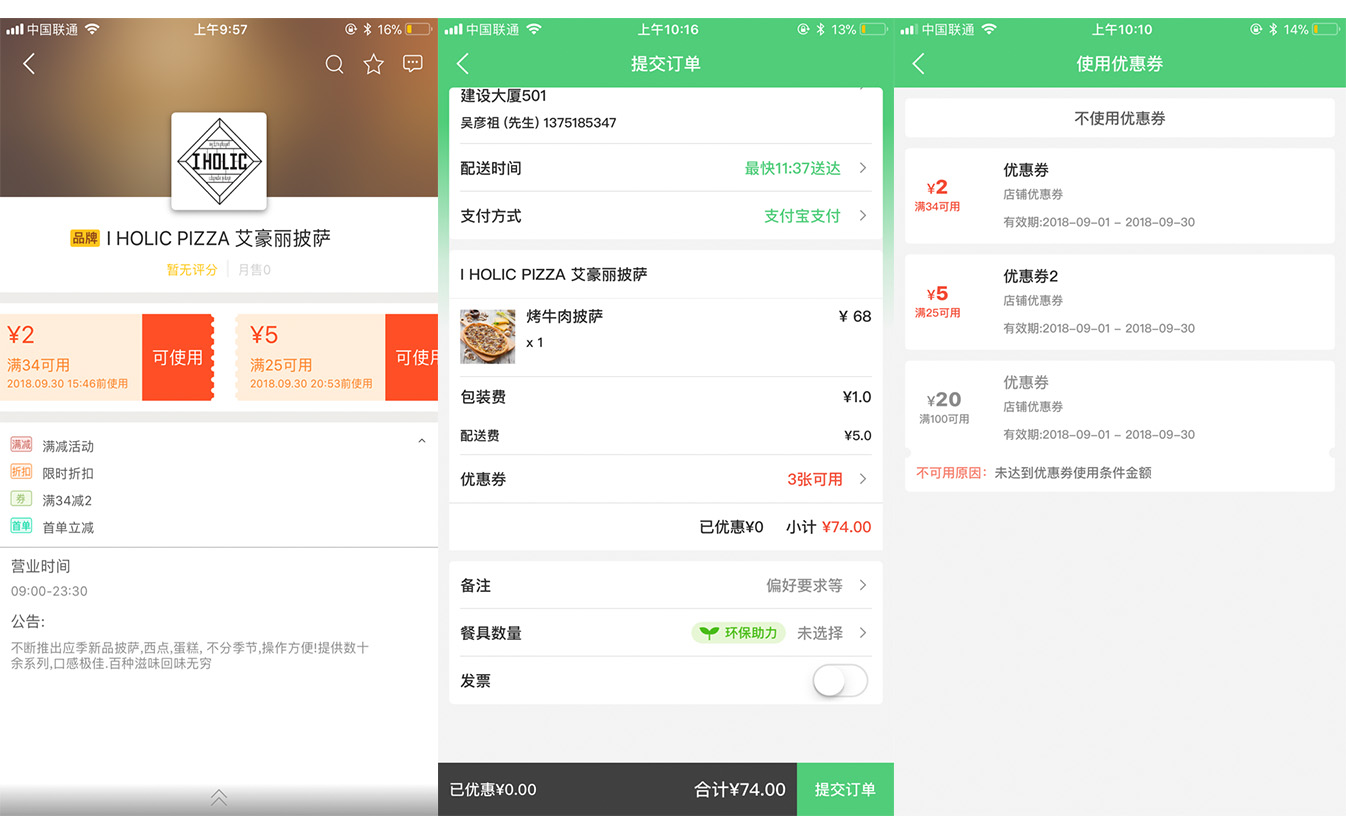Open the 优惠券 3张可用 row
The width and height of the screenshot is (1346, 816).
(665, 479)
